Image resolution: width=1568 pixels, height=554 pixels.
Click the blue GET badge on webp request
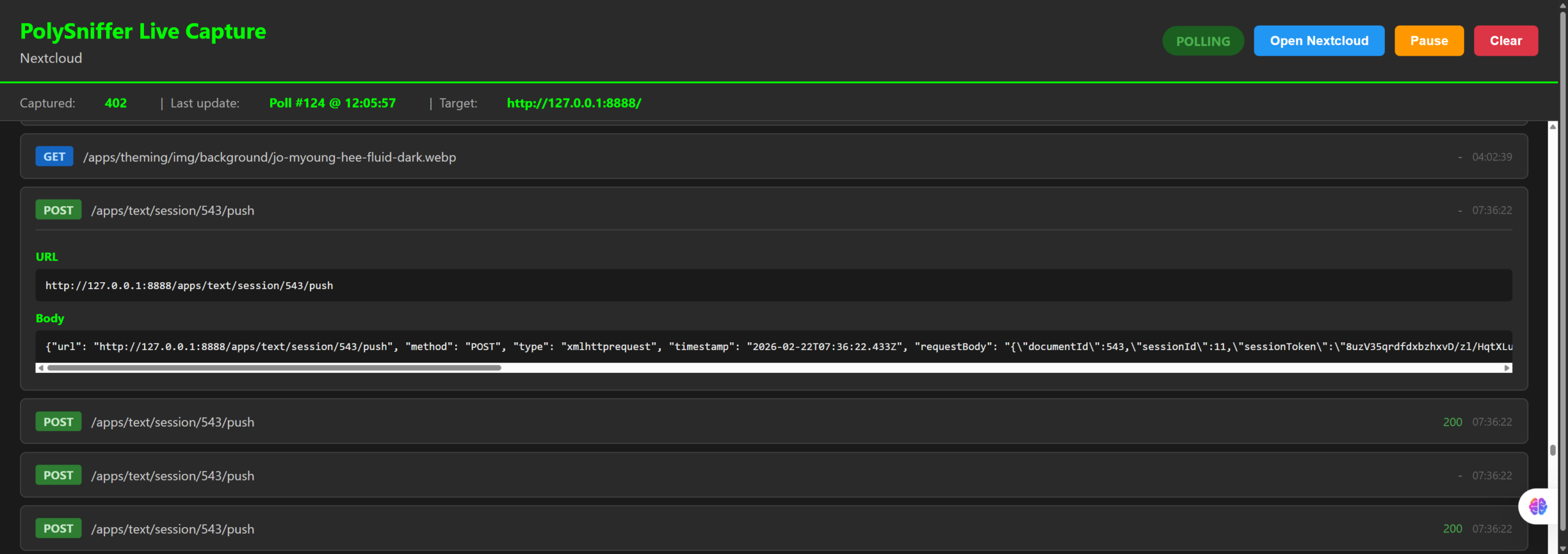pyautogui.click(x=54, y=156)
